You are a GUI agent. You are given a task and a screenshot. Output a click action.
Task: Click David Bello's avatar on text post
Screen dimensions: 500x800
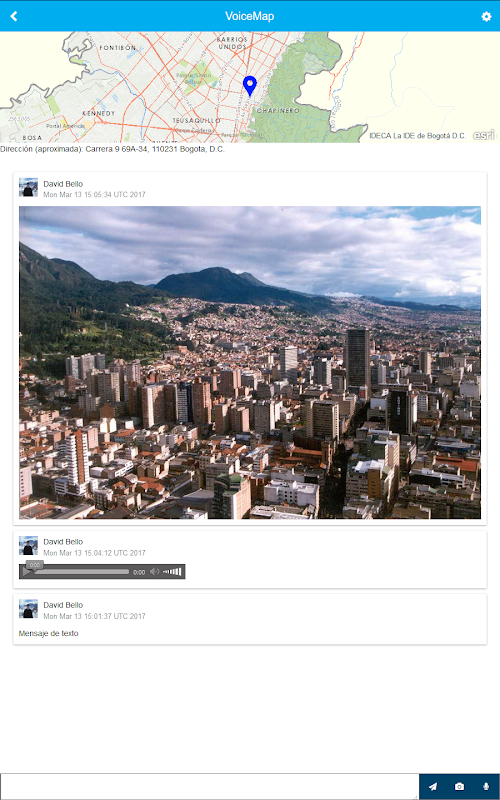(x=29, y=609)
